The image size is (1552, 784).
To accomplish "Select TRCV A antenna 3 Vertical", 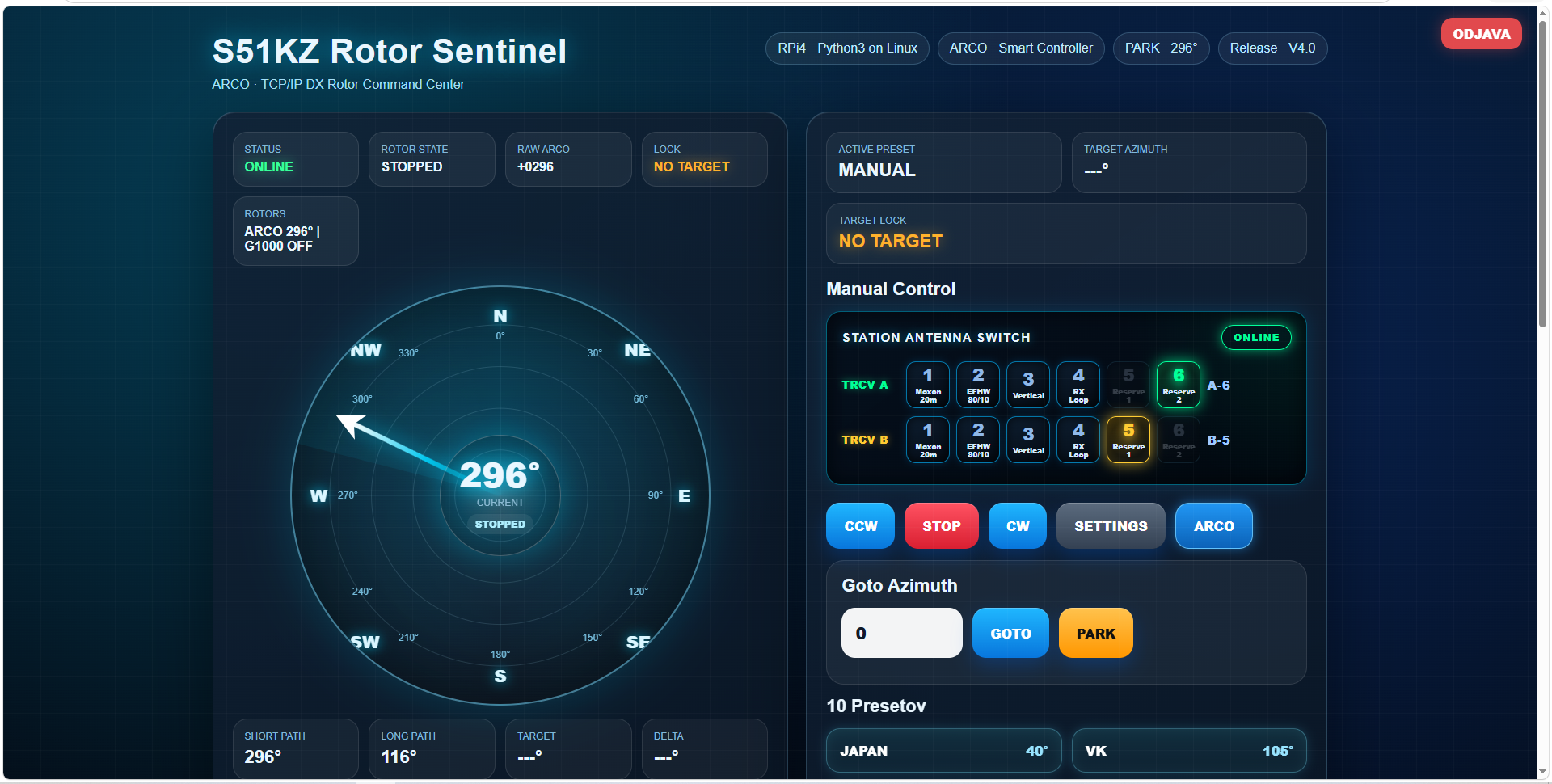I will pyautogui.click(x=1028, y=385).
